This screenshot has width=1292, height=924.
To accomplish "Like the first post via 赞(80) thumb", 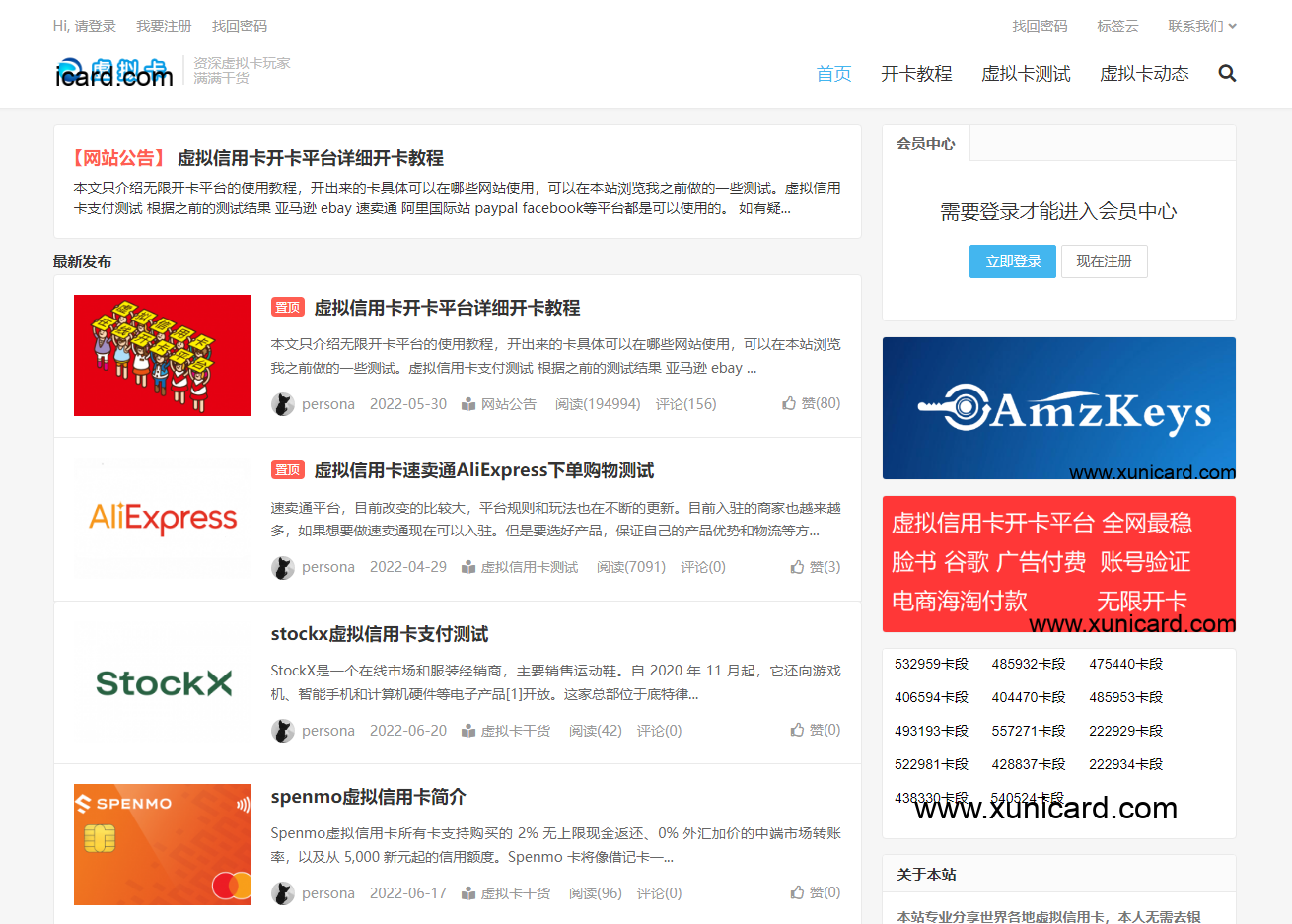I will tap(811, 403).
